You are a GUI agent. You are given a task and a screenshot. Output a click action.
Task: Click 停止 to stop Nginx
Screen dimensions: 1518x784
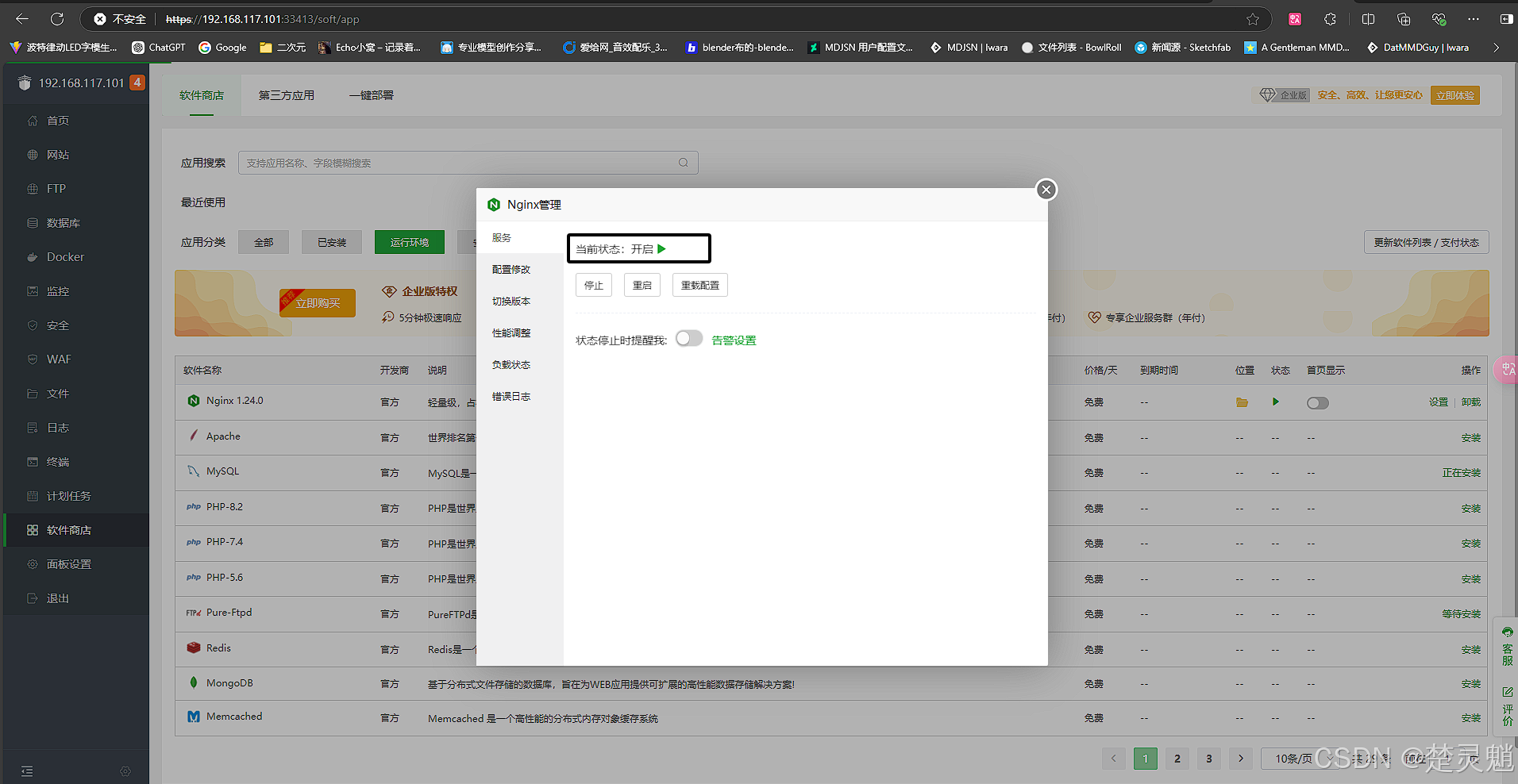pos(594,285)
